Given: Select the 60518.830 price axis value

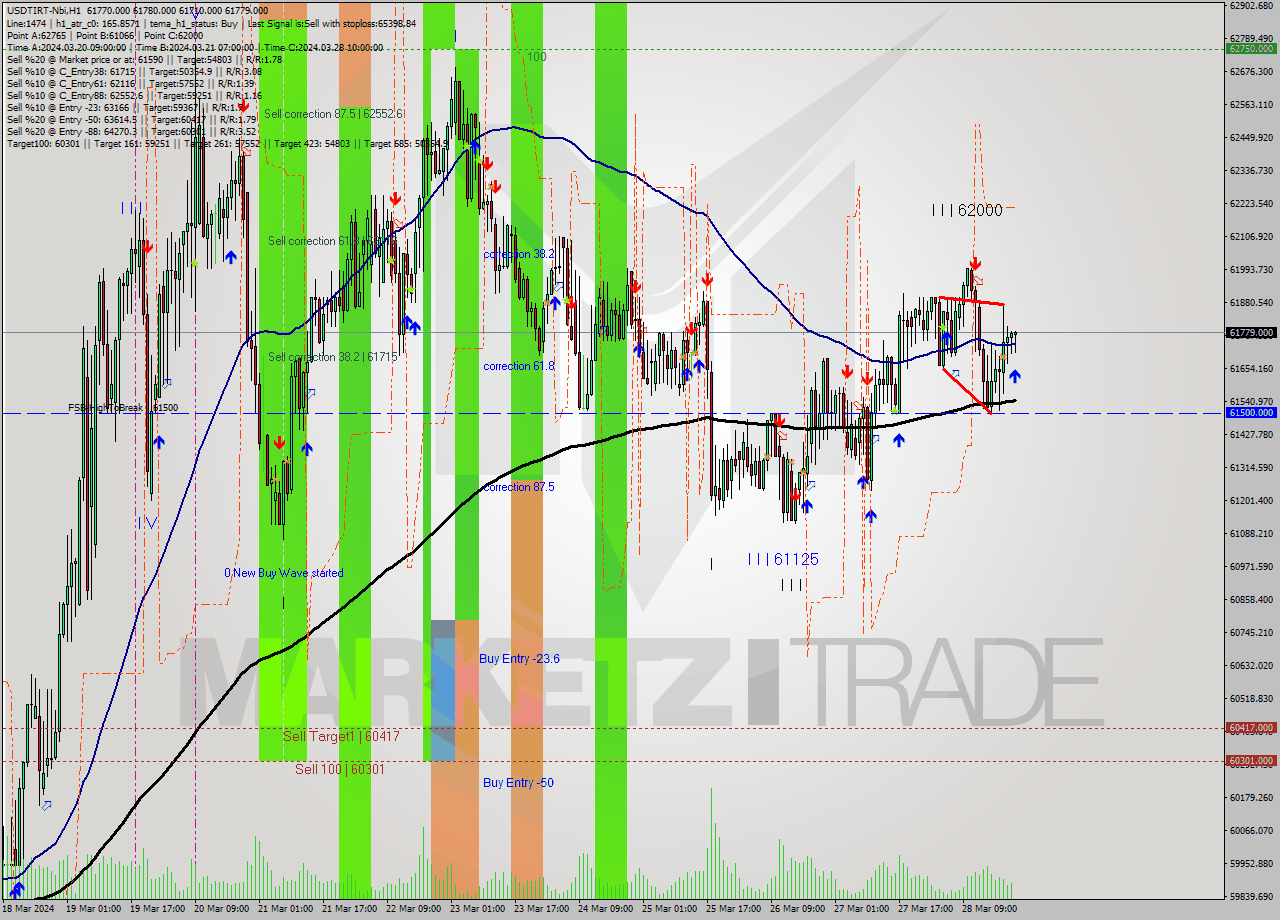Looking at the screenshot, I should [1251, 699].
